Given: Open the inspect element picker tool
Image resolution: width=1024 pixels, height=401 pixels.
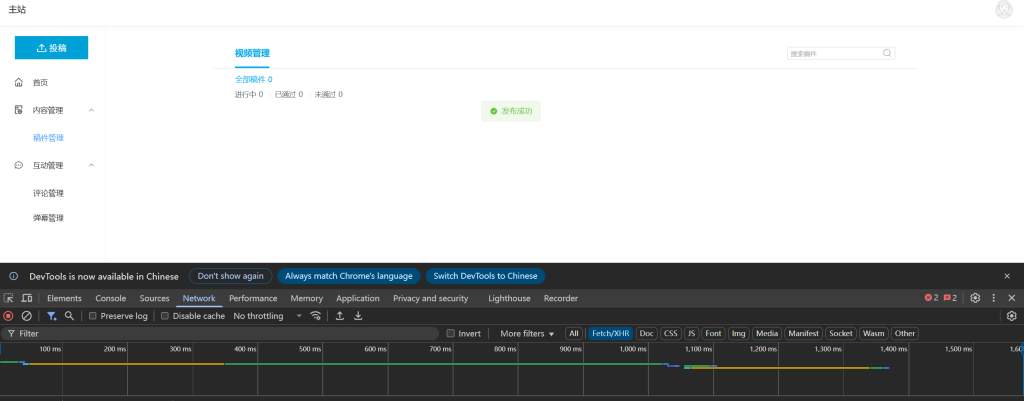Looking at the screenshot, I should pos(9,298).
